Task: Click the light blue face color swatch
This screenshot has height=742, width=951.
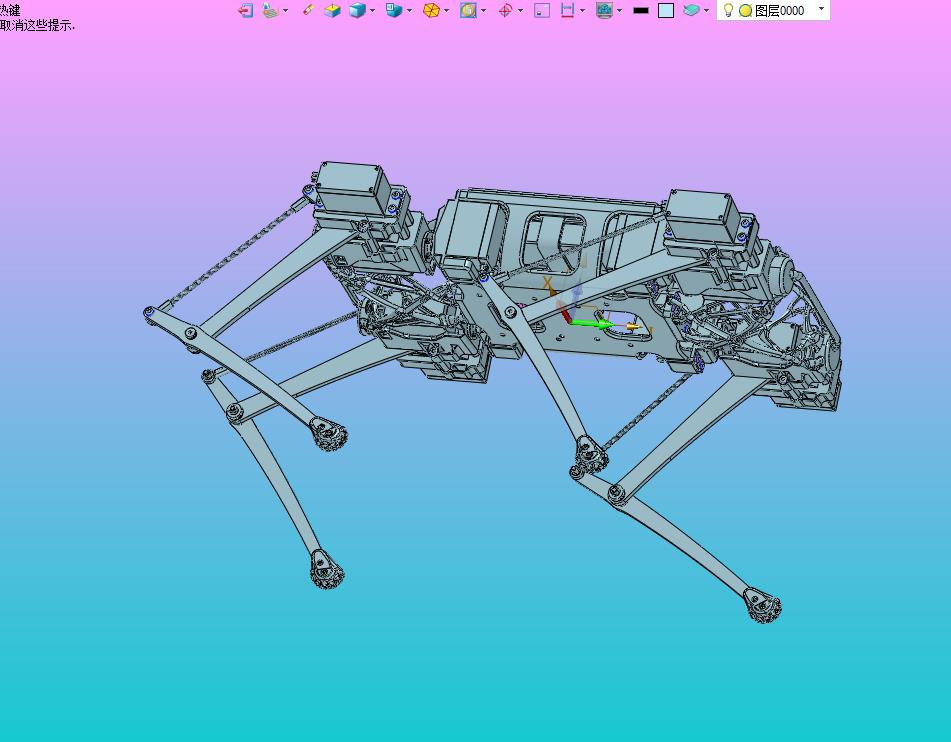Action: coord(666,10)
